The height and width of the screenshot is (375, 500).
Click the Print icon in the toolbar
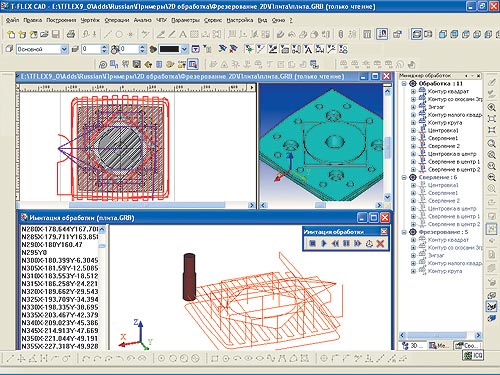tap(70, 34)
